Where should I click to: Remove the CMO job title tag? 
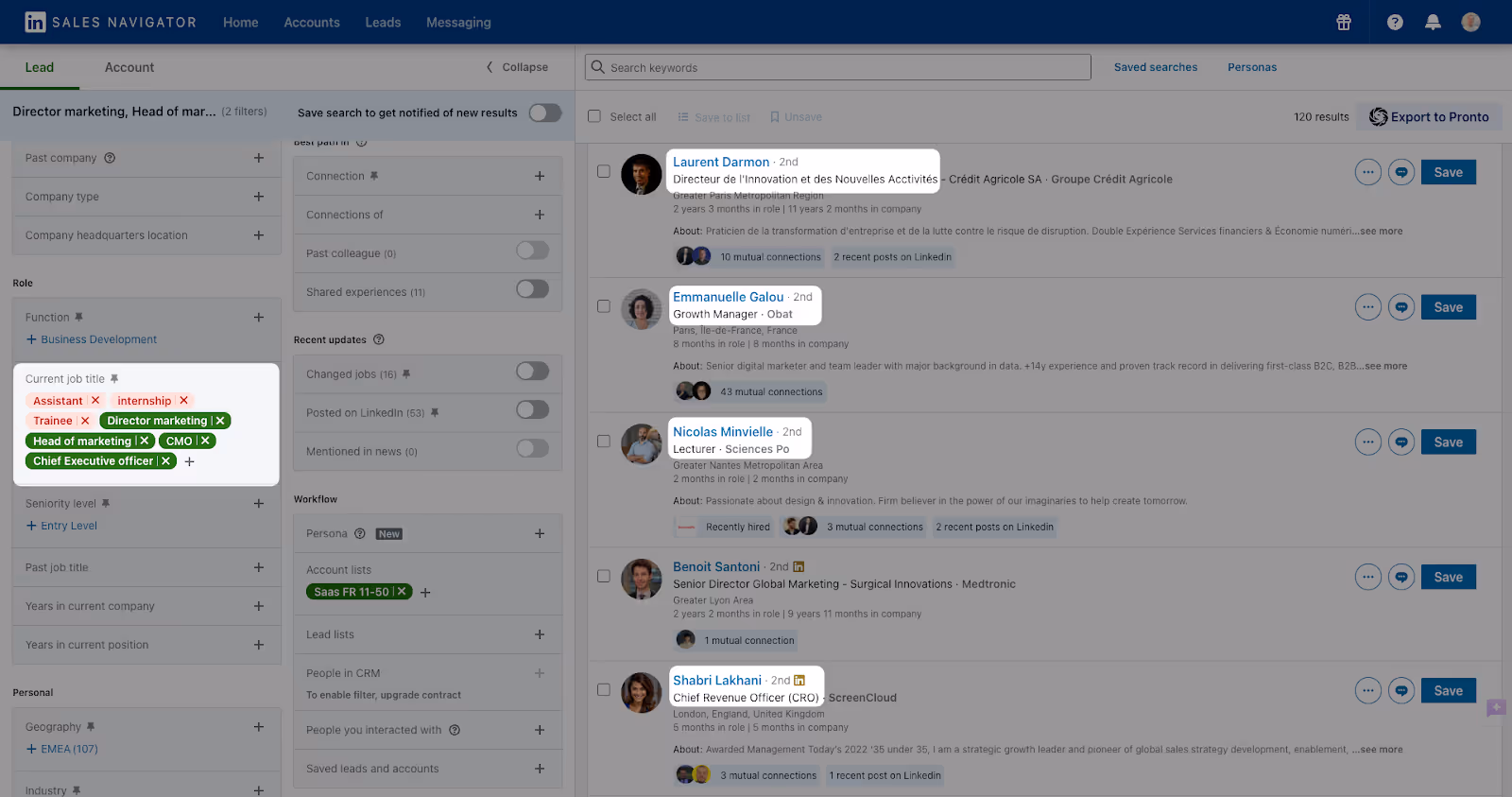pos(205,441)
